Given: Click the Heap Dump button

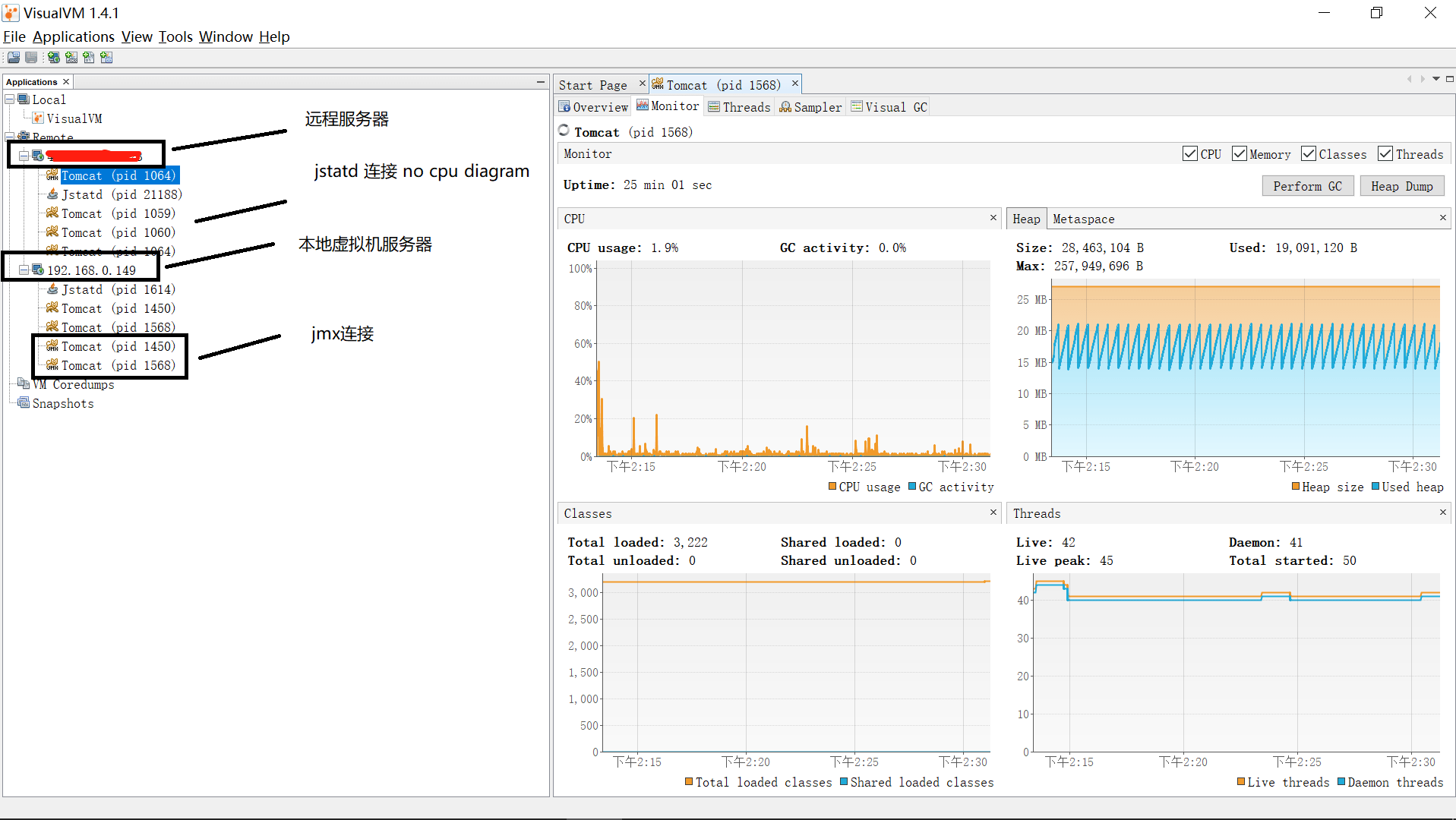Looking at the screenshot, I should [x=1401, y=185].
